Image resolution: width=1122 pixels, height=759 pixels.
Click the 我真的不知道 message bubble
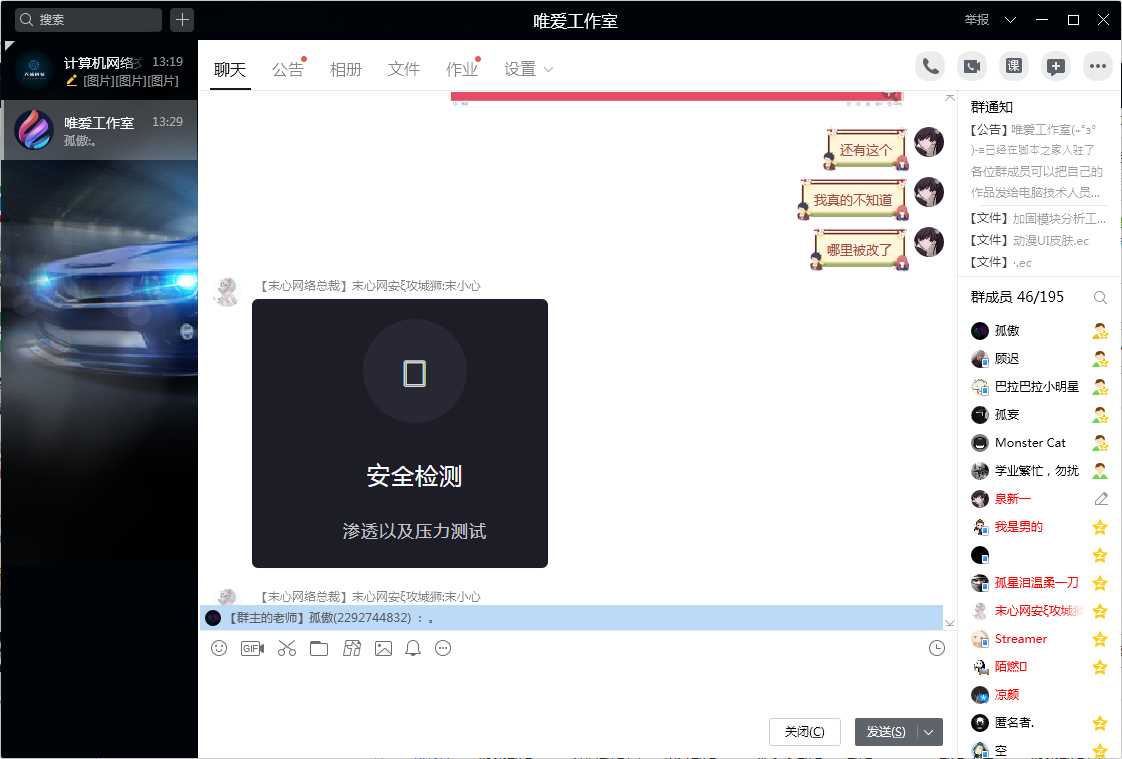[852, 200]
